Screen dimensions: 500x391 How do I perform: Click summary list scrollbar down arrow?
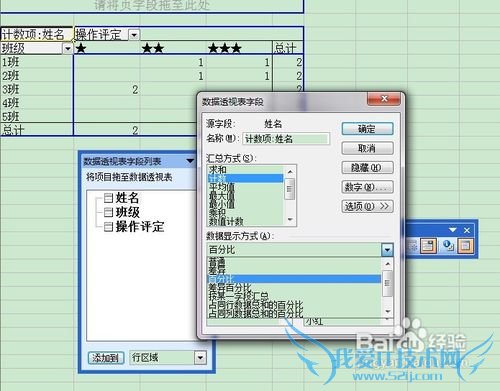[290, 220]
